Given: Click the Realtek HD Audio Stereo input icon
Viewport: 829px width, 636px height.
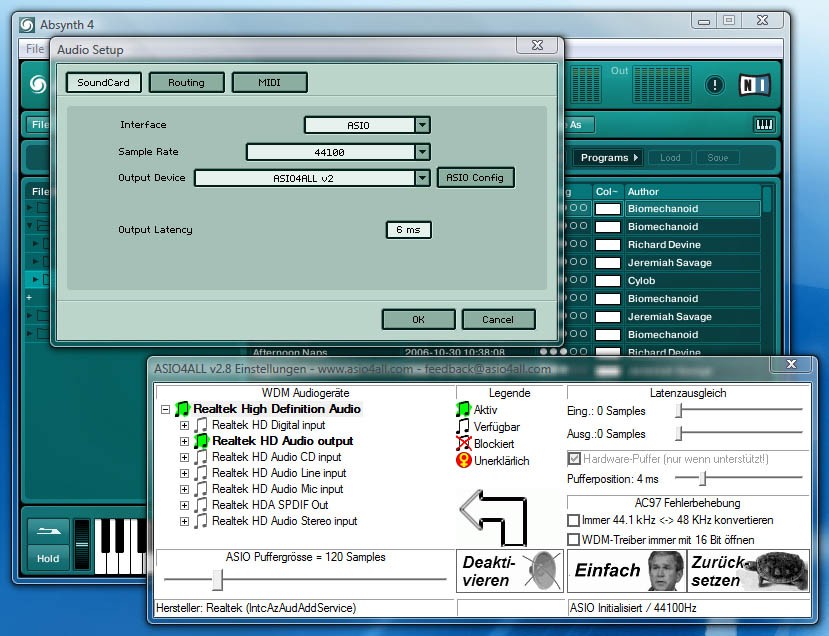Looking at the screenshot, I should (x=201, y=521).
